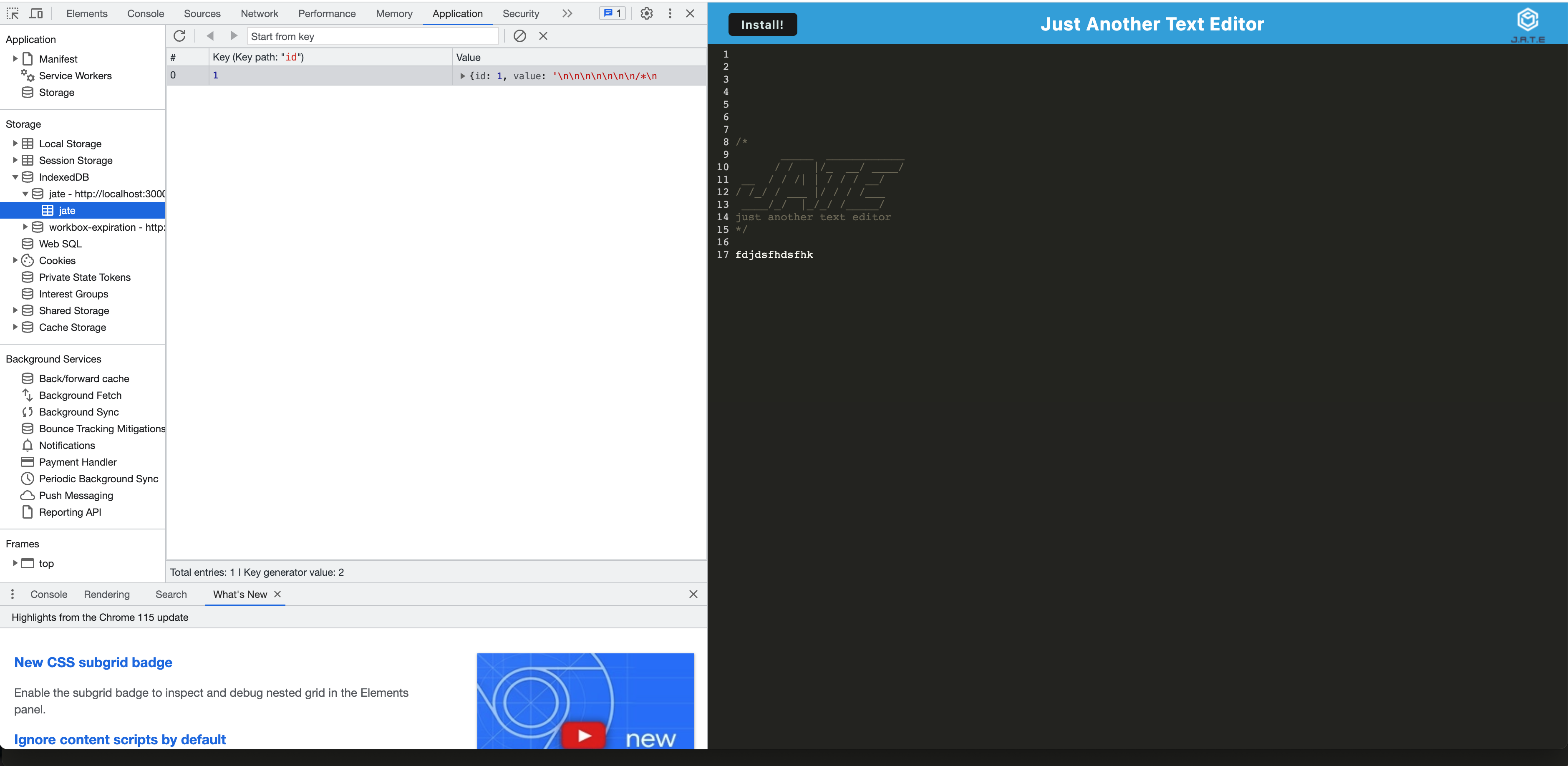
Task: Click the clear object store icon
Action: point(519,36)
